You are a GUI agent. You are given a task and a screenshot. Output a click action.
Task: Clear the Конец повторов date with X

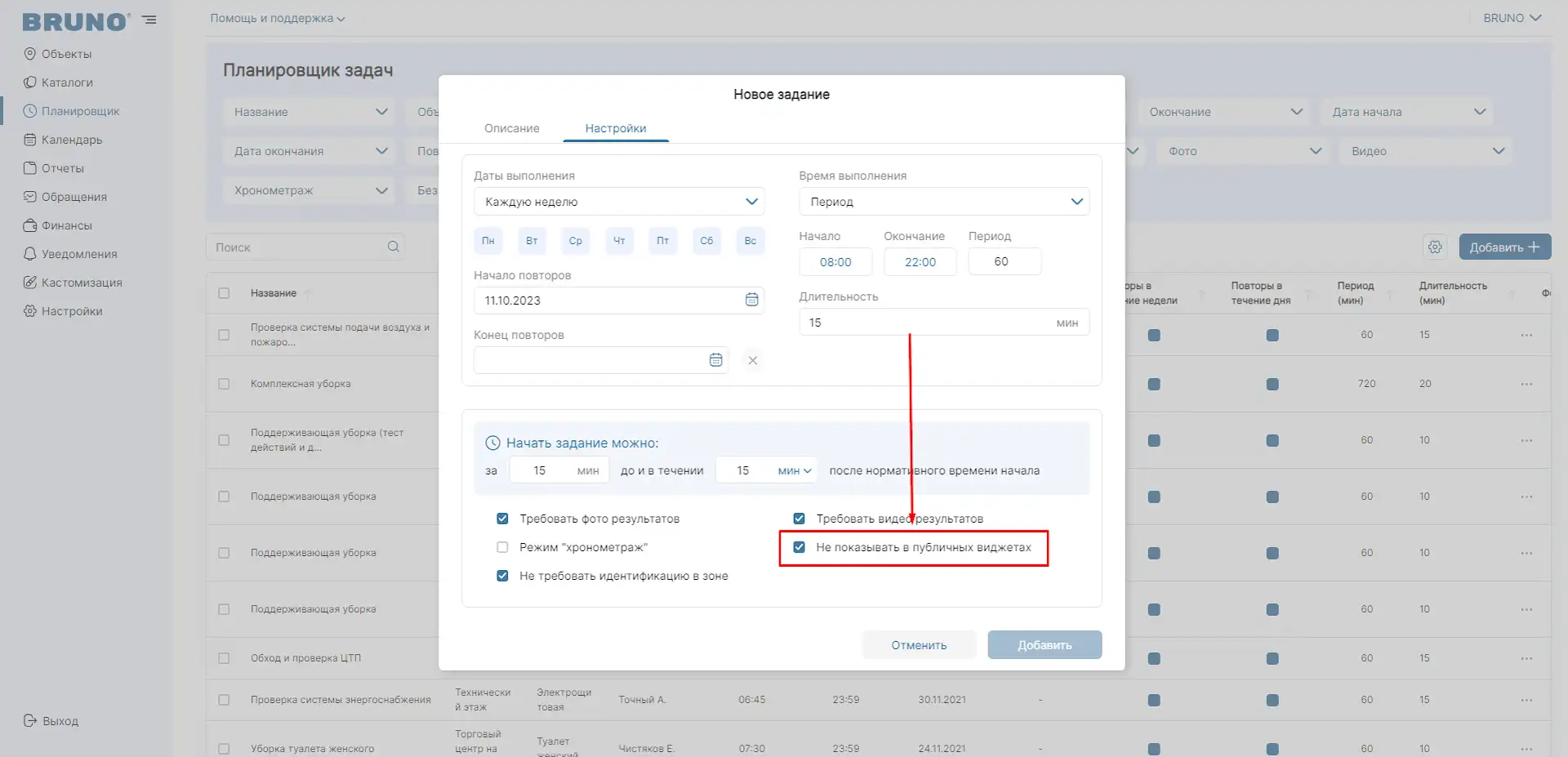pos(753,360)
